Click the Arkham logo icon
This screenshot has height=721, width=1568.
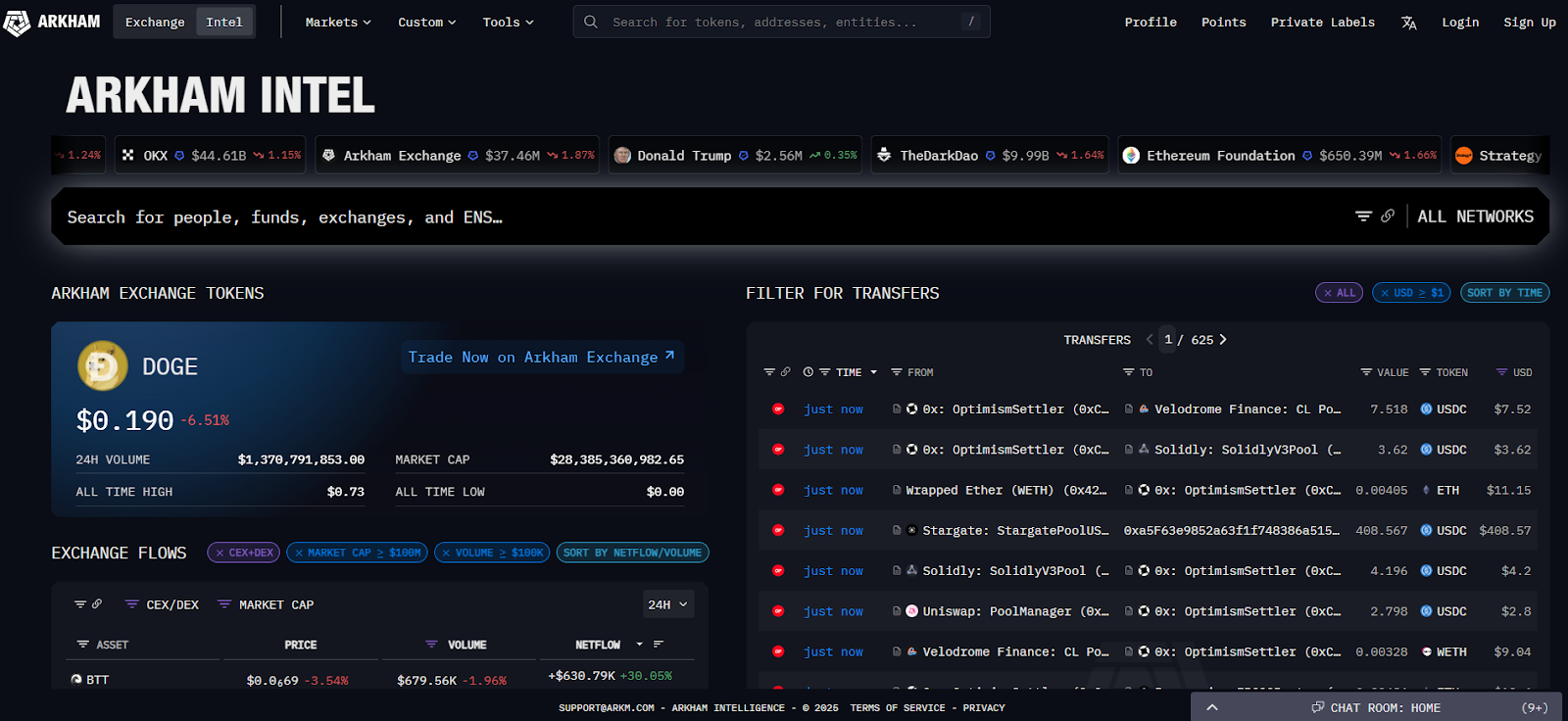(17, 23)
